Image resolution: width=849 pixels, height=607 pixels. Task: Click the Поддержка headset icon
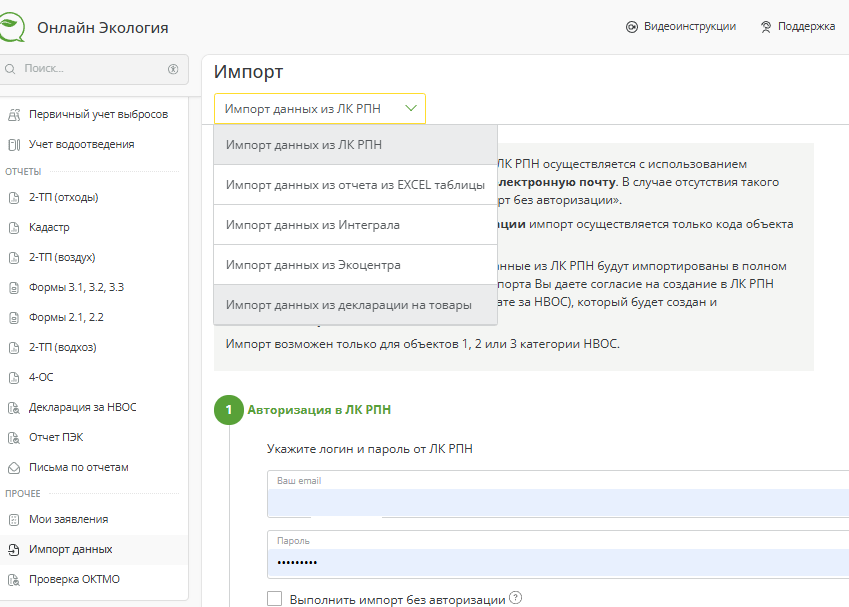(766, 27)
